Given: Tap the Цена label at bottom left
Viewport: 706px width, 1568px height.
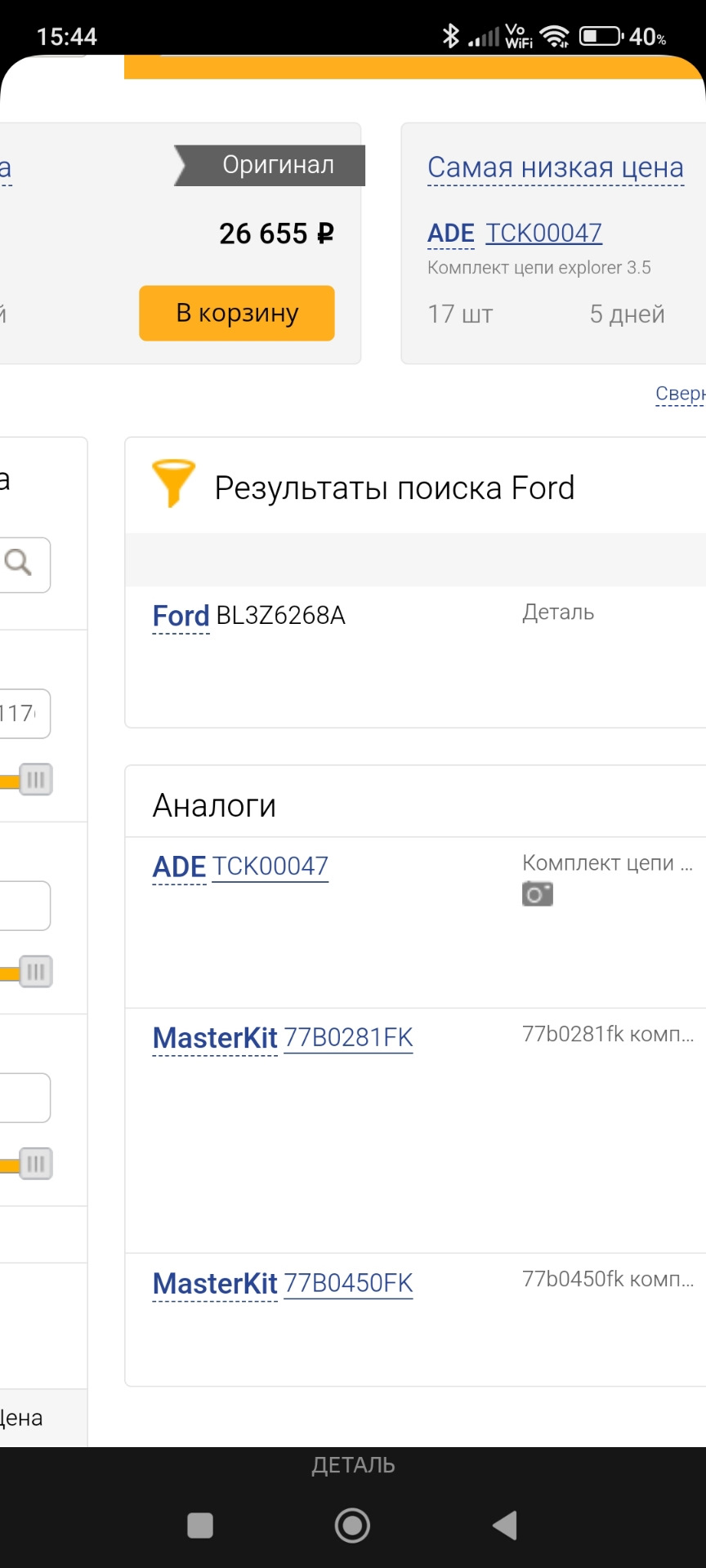Looking at the screenshot, I should point(22,1418).
